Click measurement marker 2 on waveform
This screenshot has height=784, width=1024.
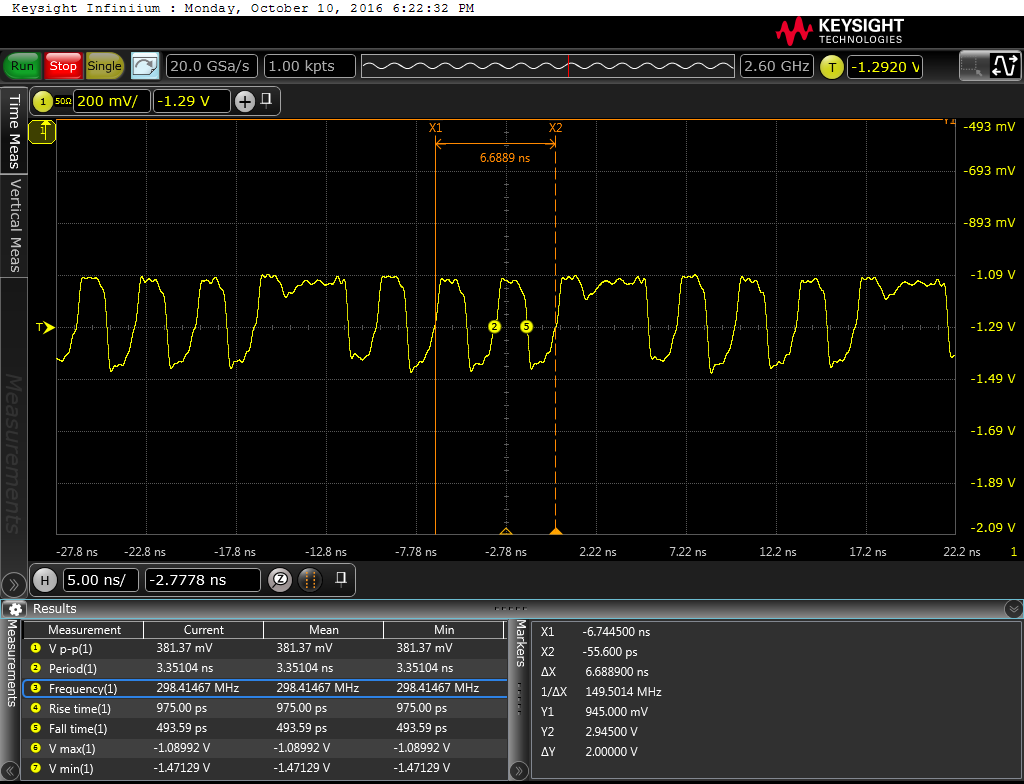494,327
